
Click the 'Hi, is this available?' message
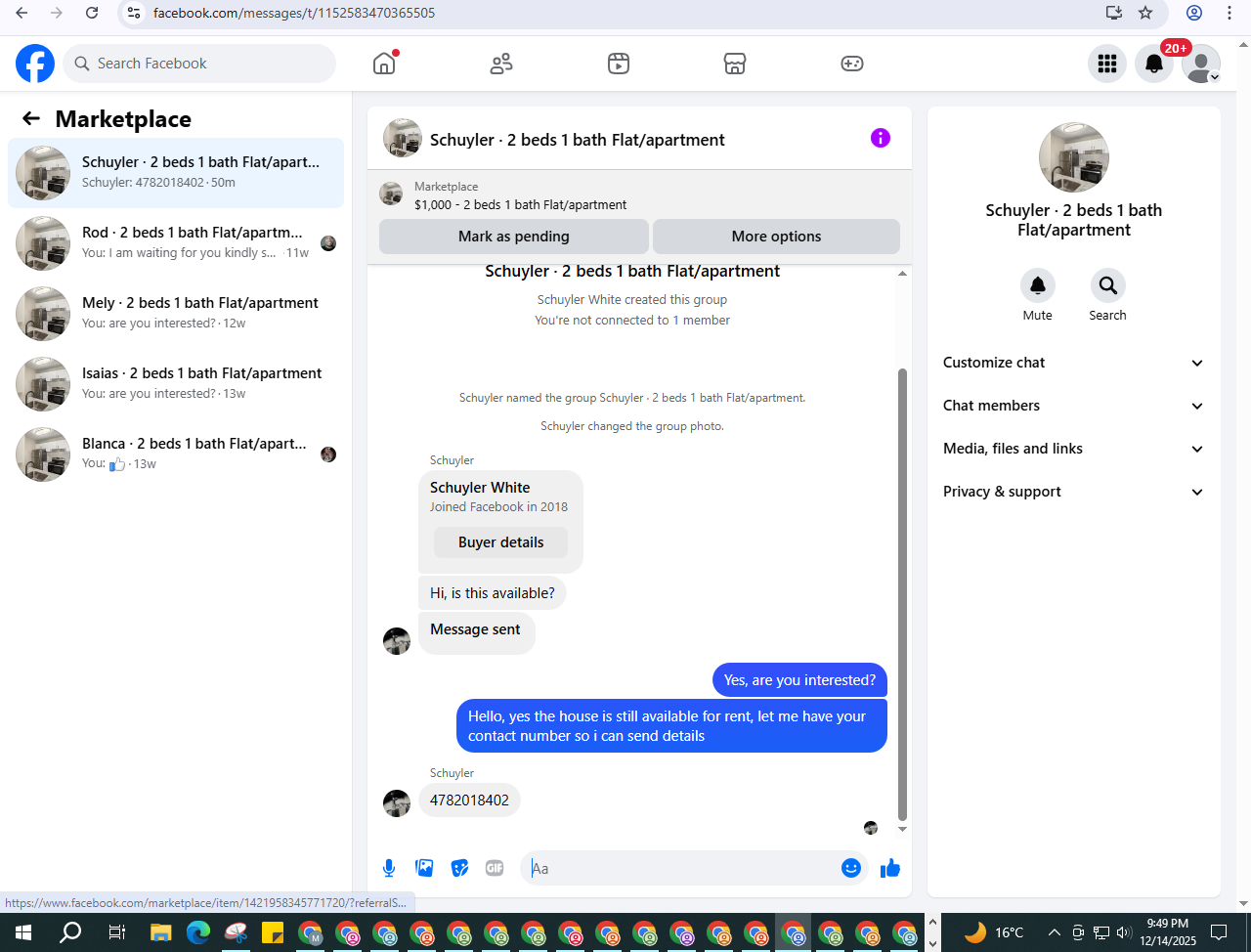pos(493,593)
